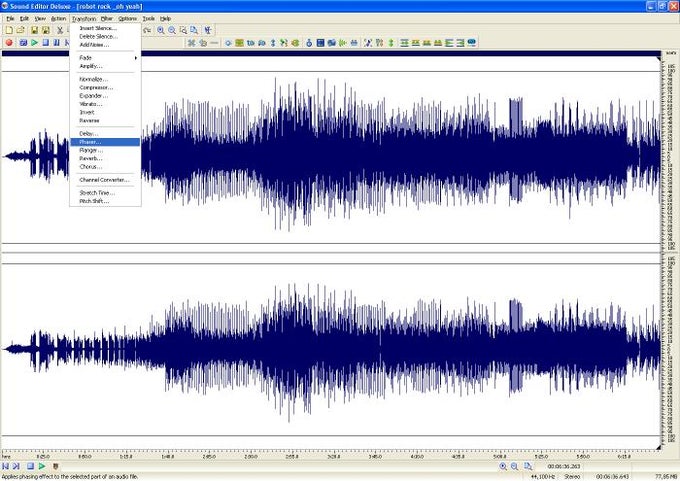Click the Save As disk icon
The width and height of the screenshot is (680, 481).
click(x=46, y=30)
